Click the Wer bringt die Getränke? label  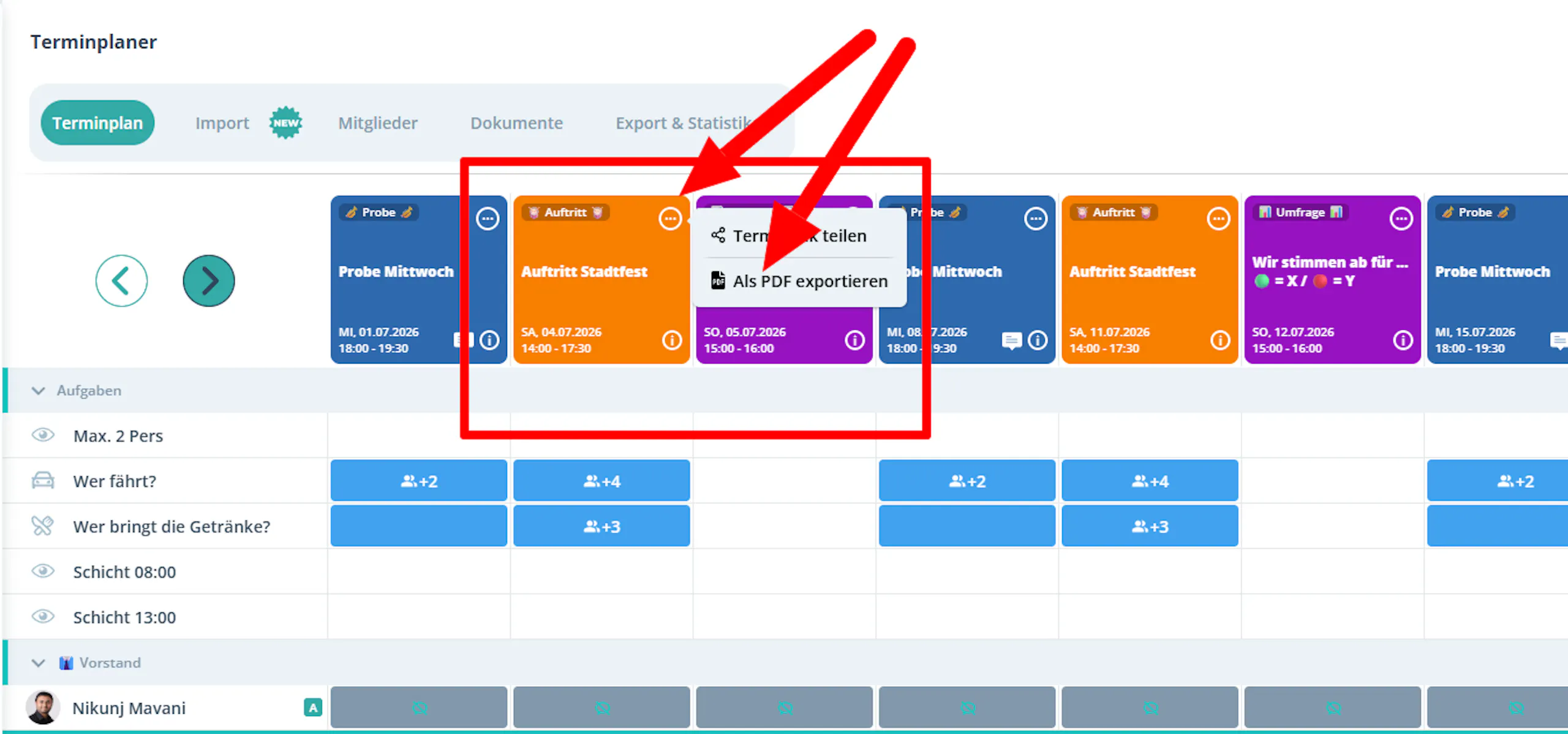pos(171,526)
